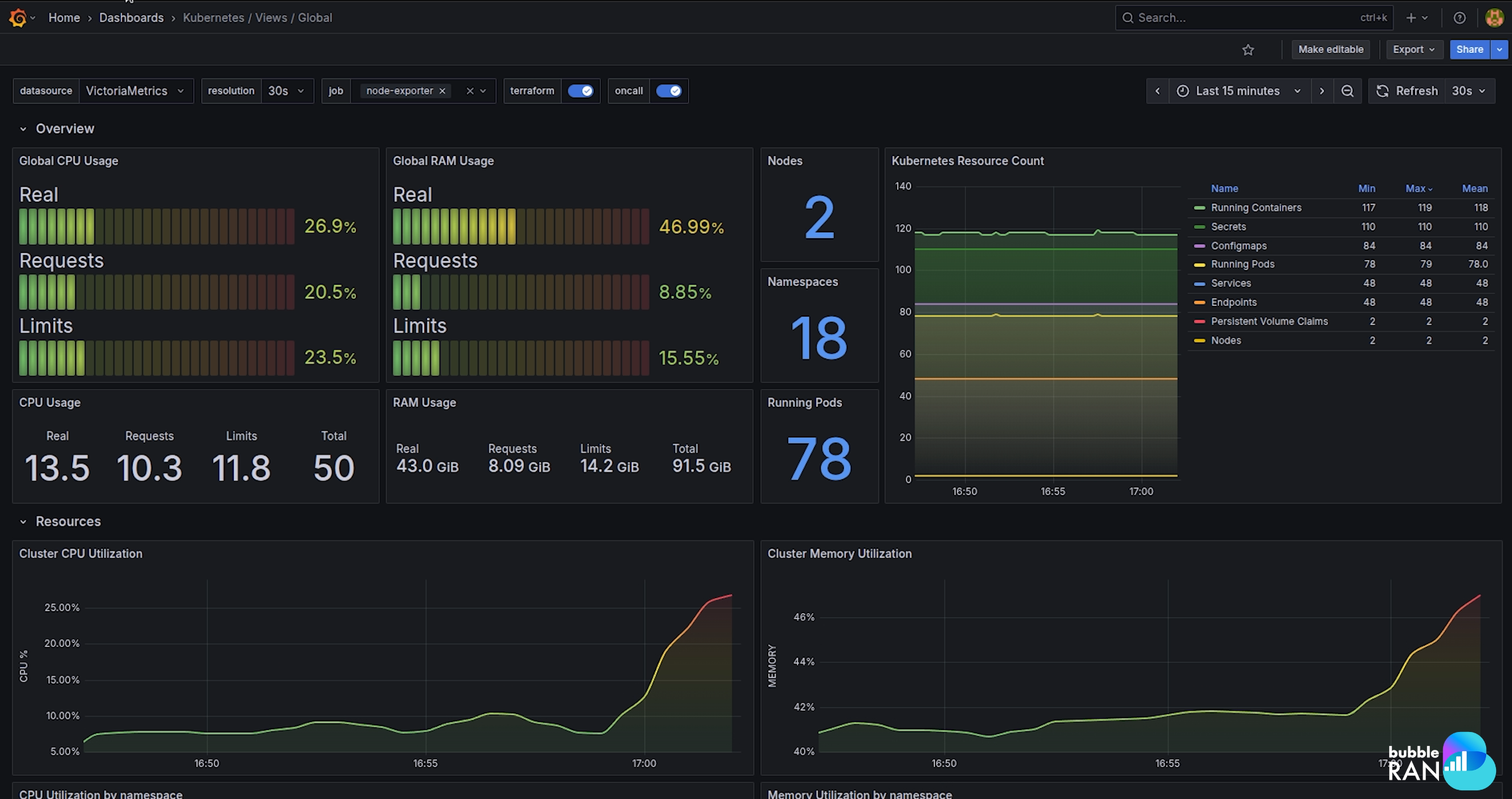Click the Grafana logo icon
1512x799 pixels.
(18, 18)
